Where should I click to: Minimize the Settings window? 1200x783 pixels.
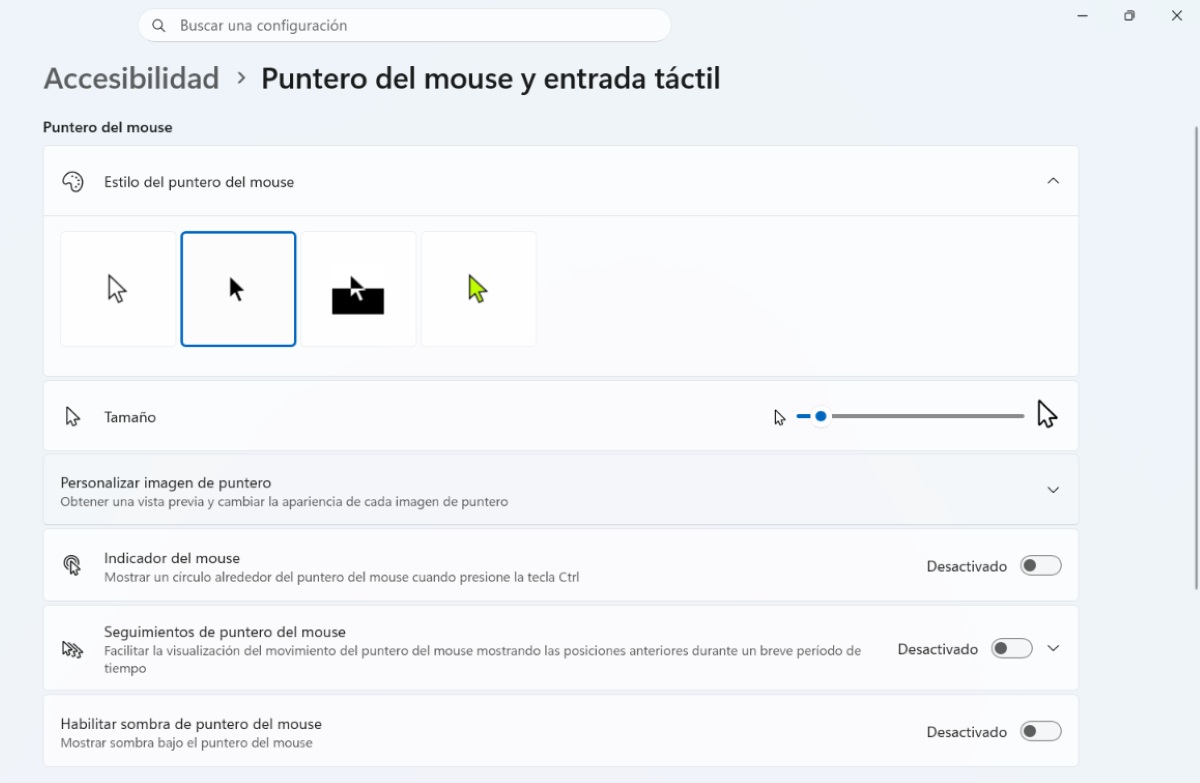(x=1083, y=16)
